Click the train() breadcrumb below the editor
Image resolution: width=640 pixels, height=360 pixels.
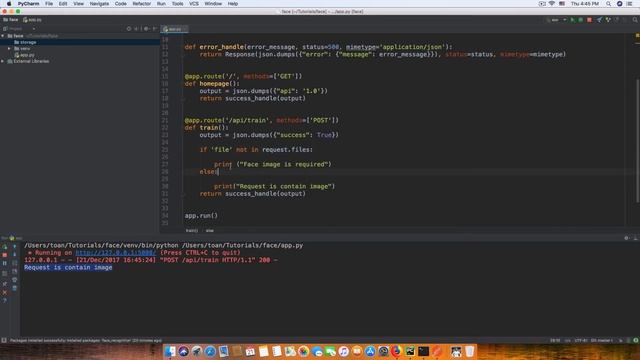[x=192, y=231]
